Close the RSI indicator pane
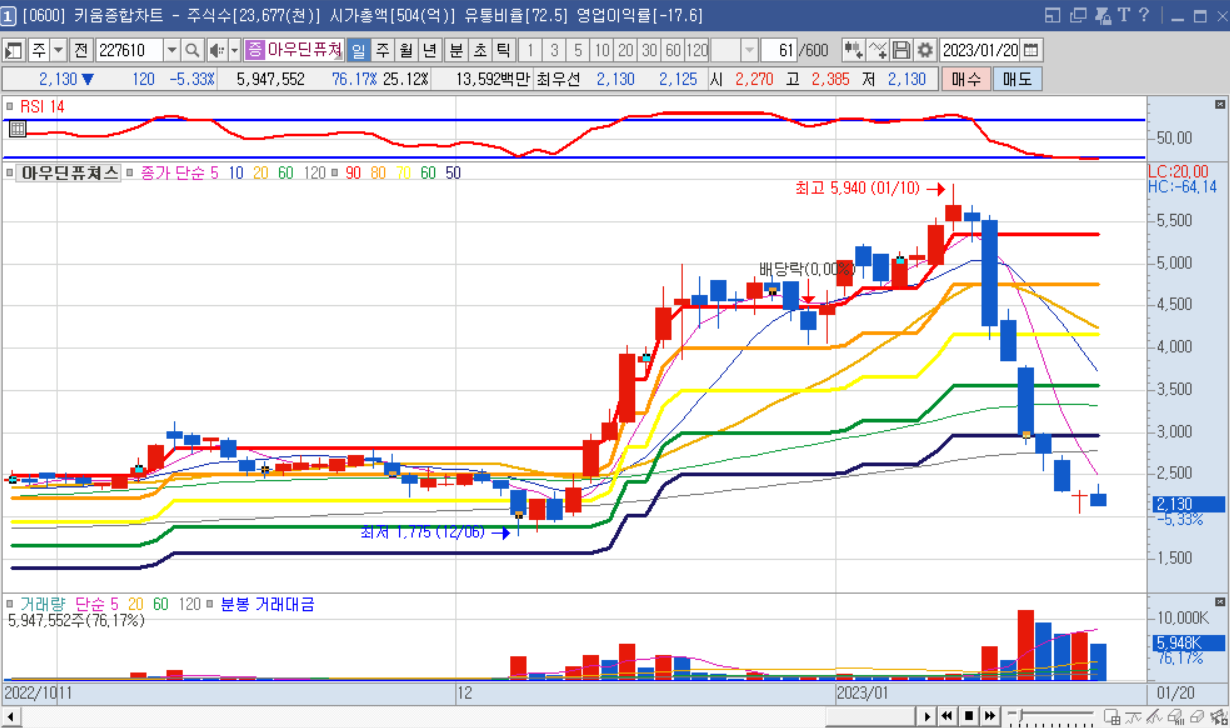Image resolution: width=1230 pixels, height=728 pixels. point(1220,104)
